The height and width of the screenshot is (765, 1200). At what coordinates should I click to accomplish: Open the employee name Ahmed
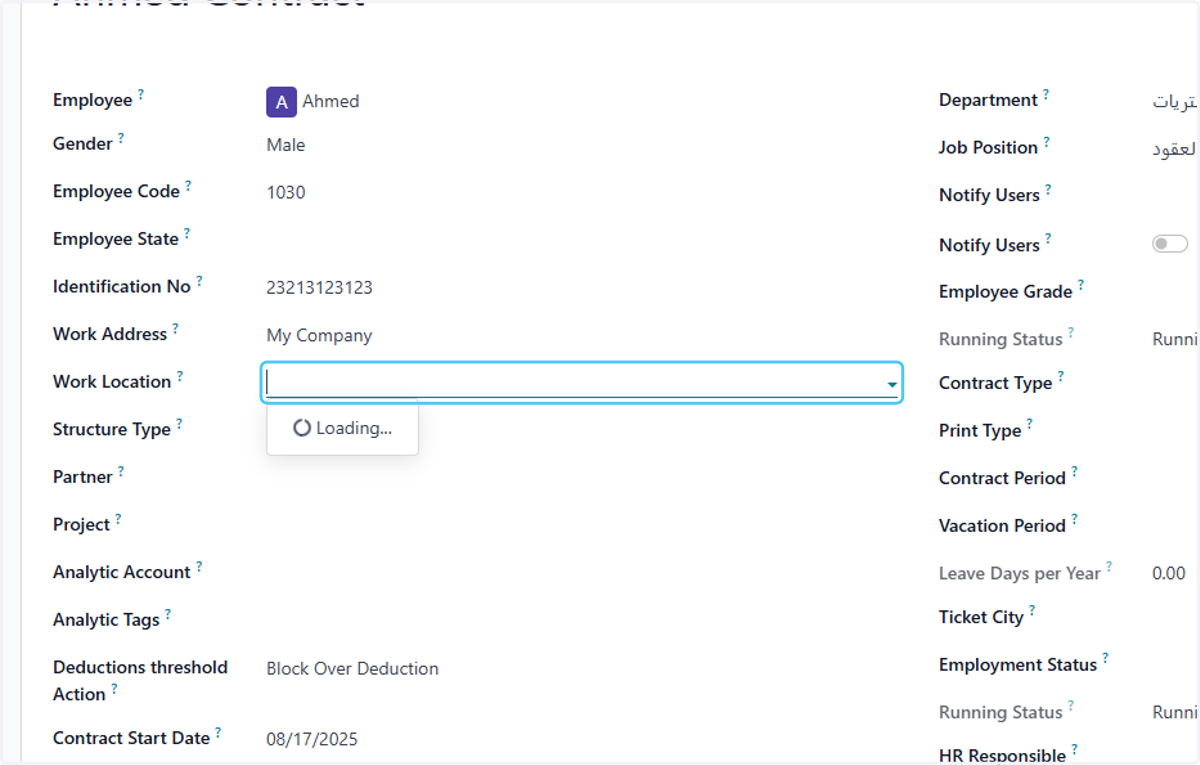point(331,101)
